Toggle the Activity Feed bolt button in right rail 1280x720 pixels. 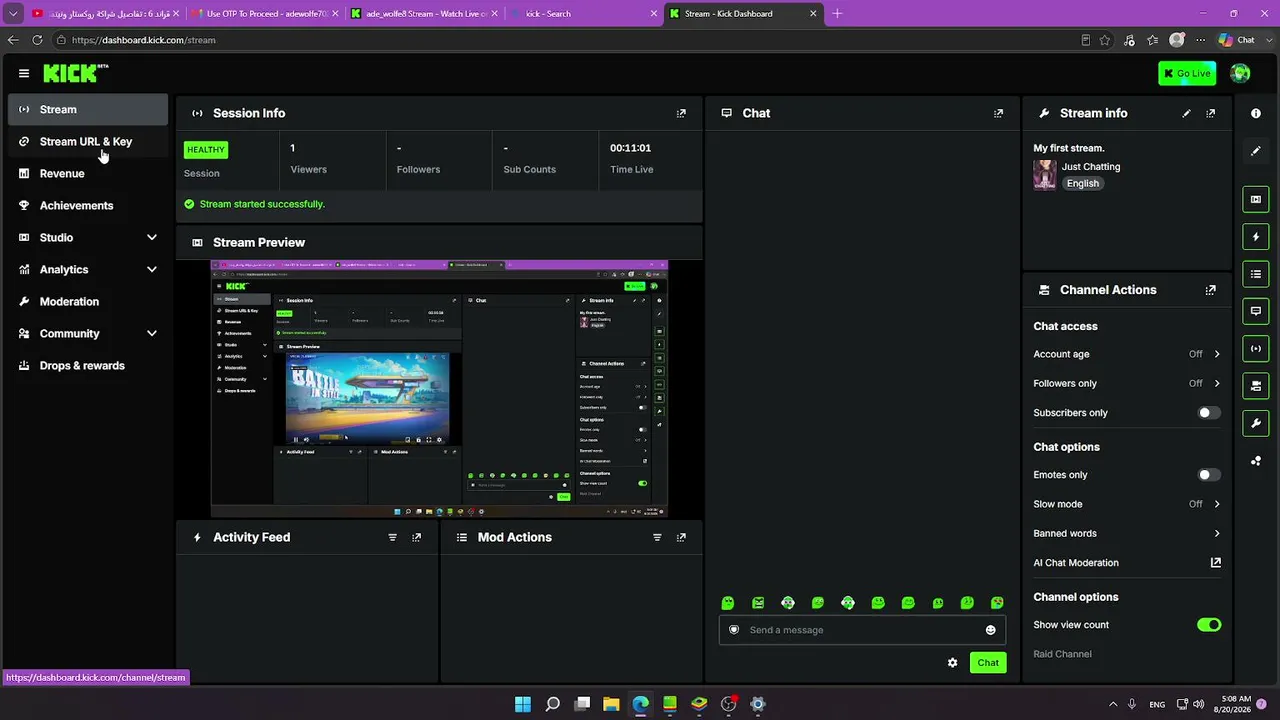[1256, 237]
